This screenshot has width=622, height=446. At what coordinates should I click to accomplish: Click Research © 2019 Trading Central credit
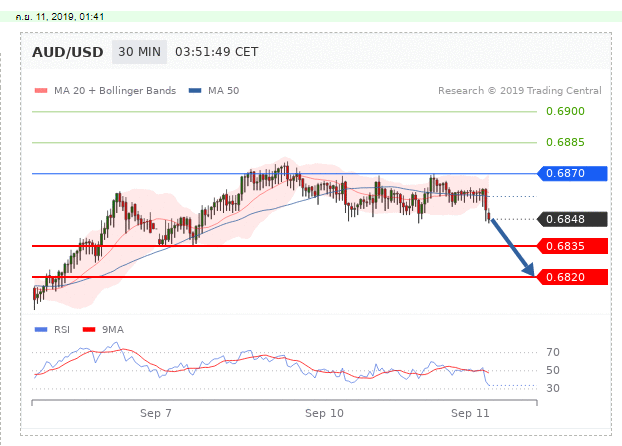click(520, 90)
